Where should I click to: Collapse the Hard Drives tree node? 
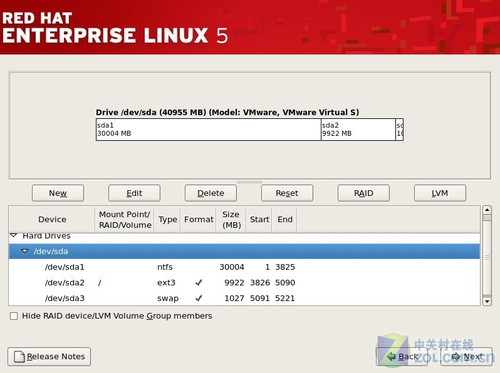tap(14, 235)
